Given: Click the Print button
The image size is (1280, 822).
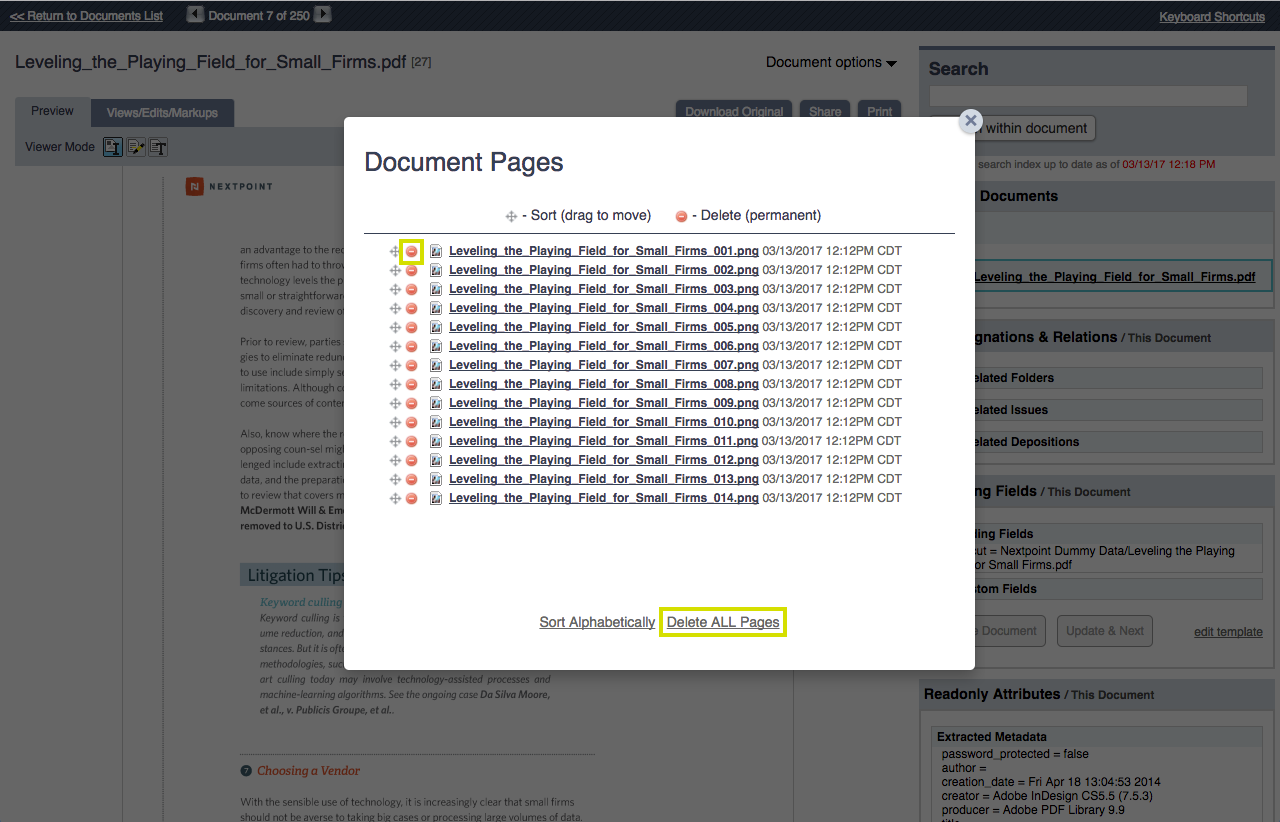Looking at the screenshot, I should (880, 111).
